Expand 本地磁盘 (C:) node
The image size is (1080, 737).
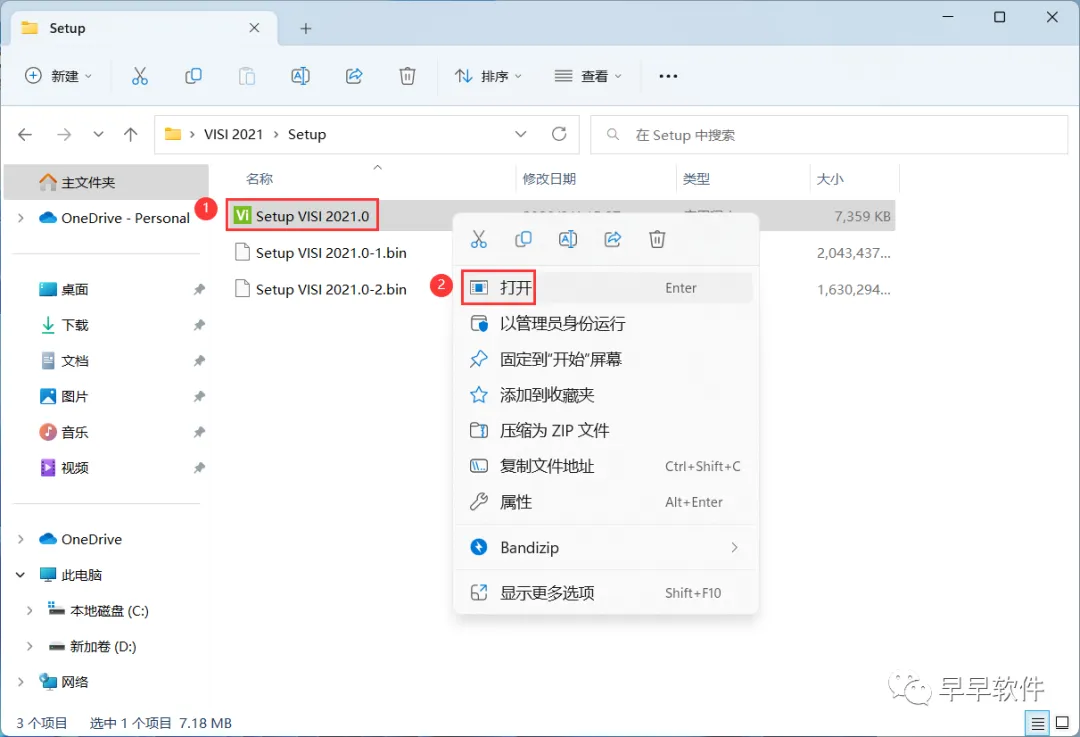tap(30, 611)
